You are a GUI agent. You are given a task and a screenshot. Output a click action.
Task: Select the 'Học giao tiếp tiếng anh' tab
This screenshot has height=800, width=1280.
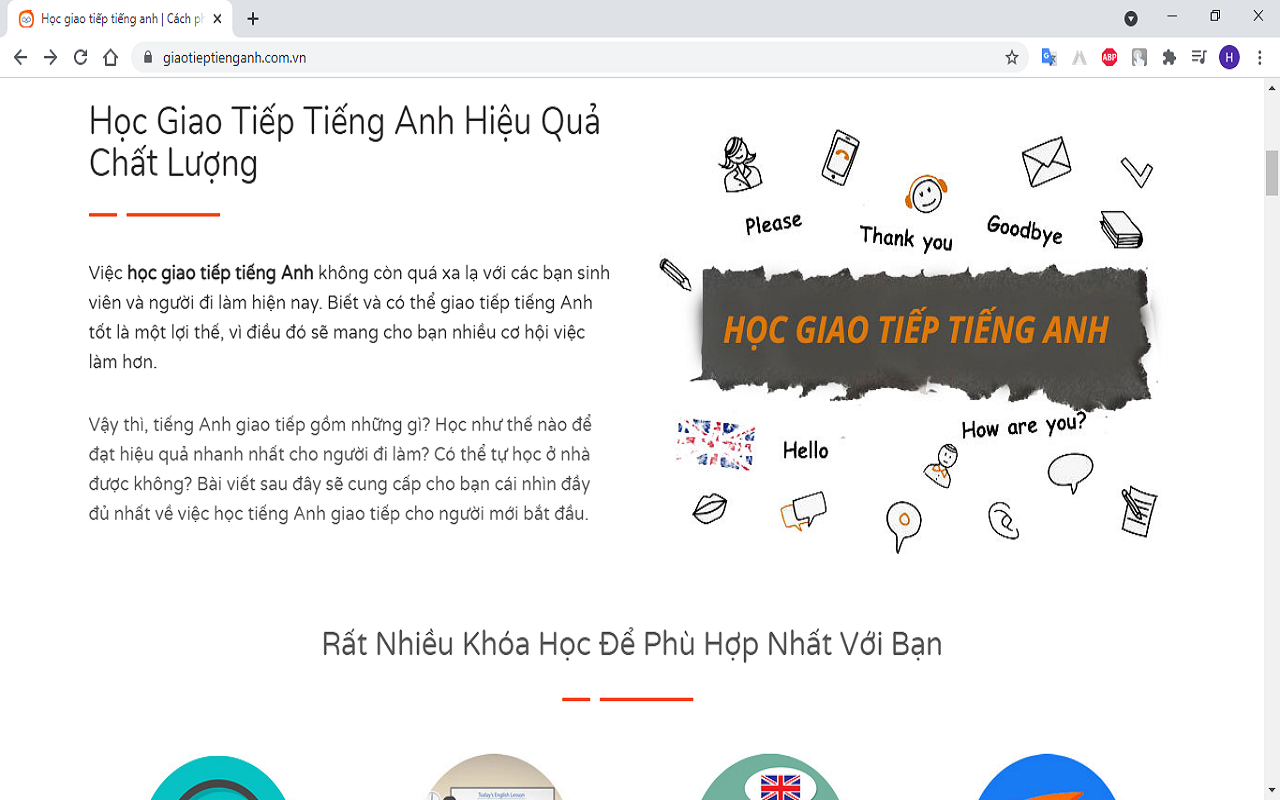point(120,19)
